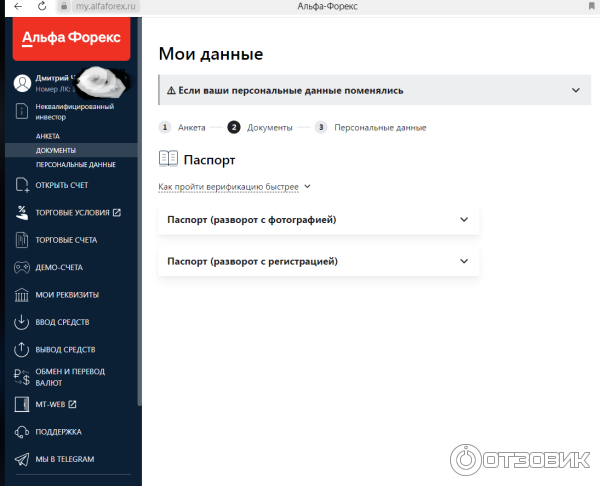Click the support headset icon

(x=22, y=432)
